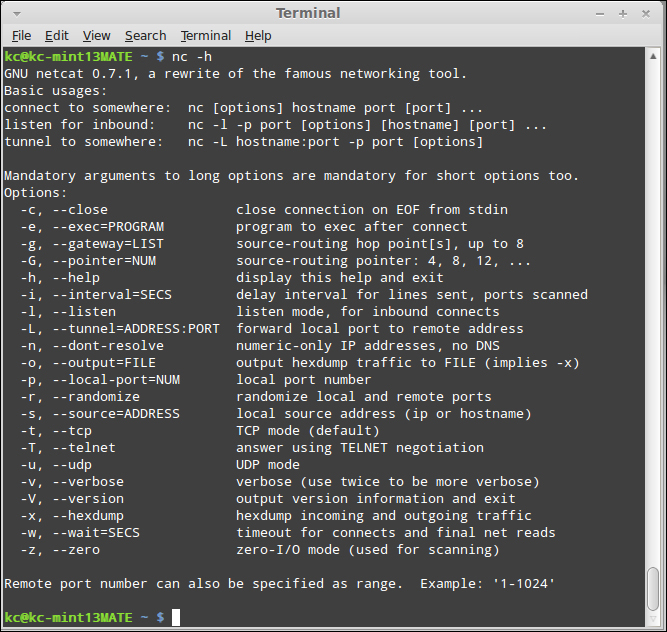The image size is (667, 632).
Task: Click the '-V, --version' option
Action: tap(72, 499)
